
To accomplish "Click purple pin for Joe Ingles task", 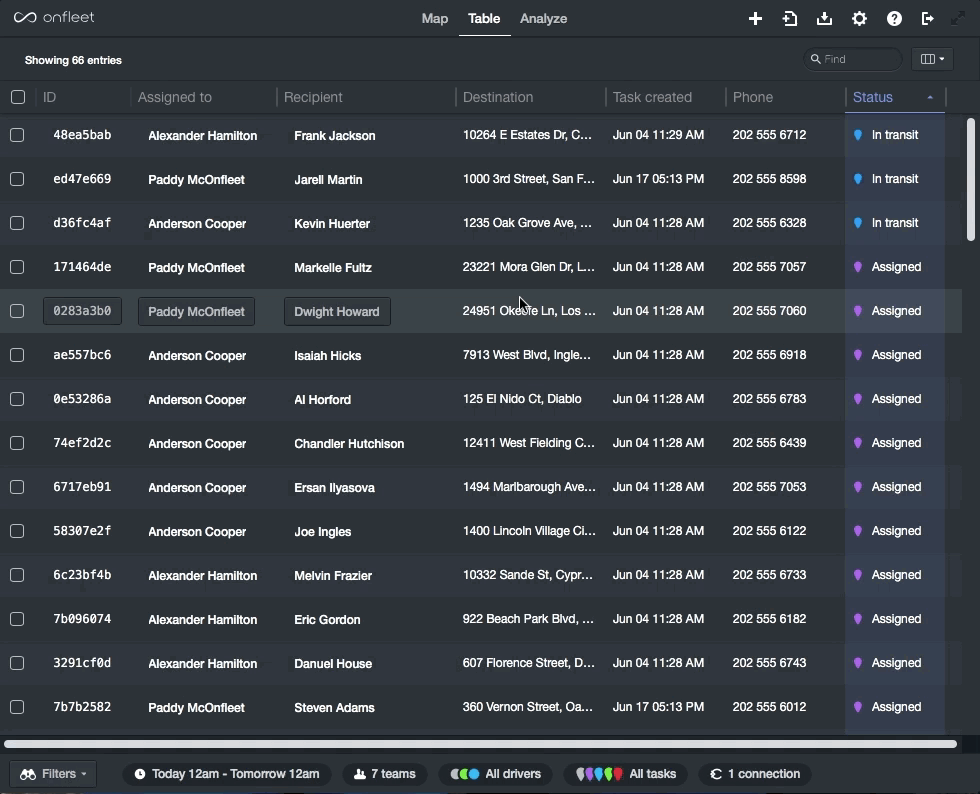I will [x=858, y=531].
